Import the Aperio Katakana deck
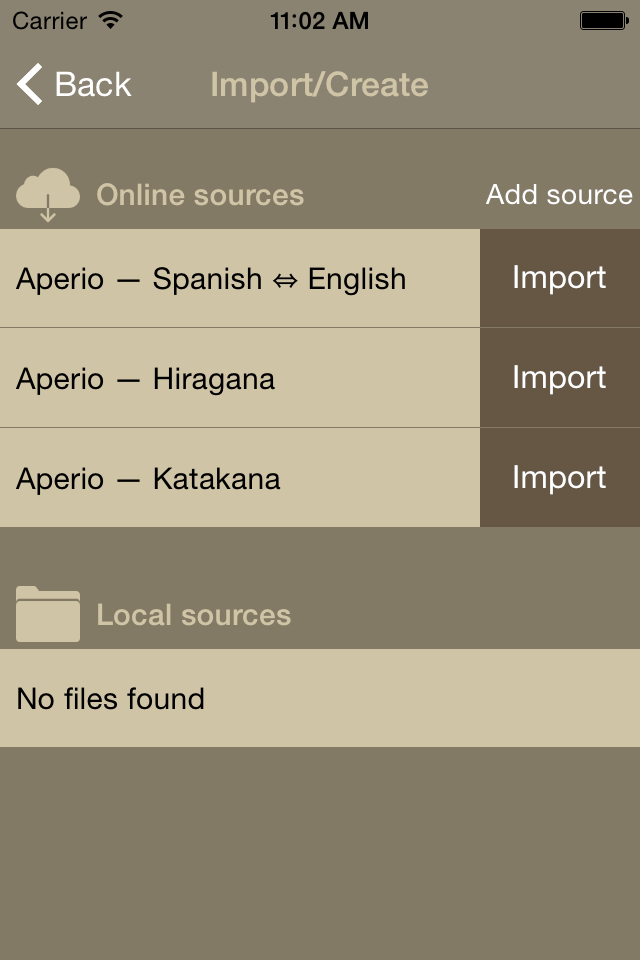This screenshot has height=960, width=640. 559,478
